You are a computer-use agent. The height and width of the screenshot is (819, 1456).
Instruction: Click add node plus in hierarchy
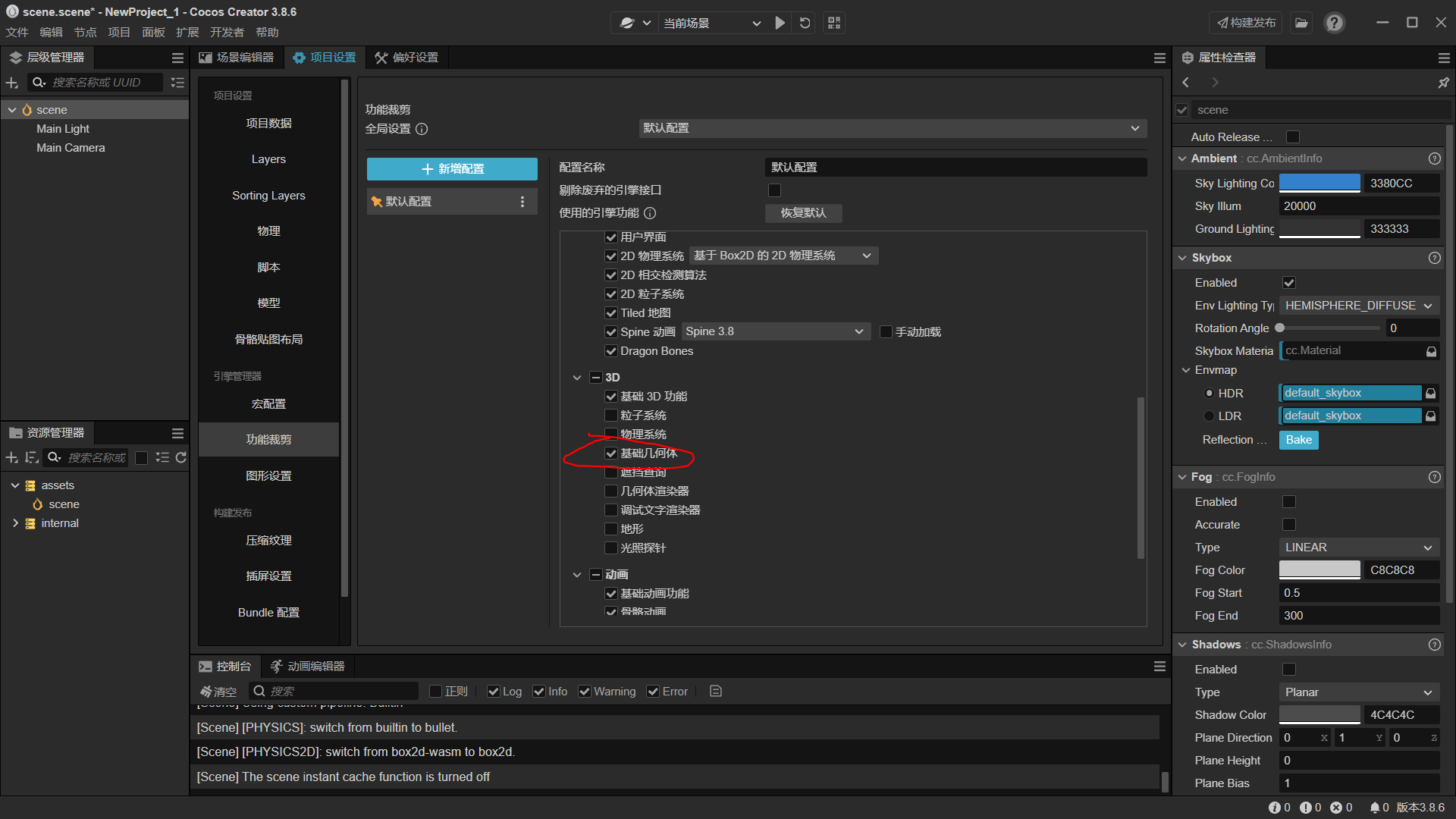click(11, 83)
